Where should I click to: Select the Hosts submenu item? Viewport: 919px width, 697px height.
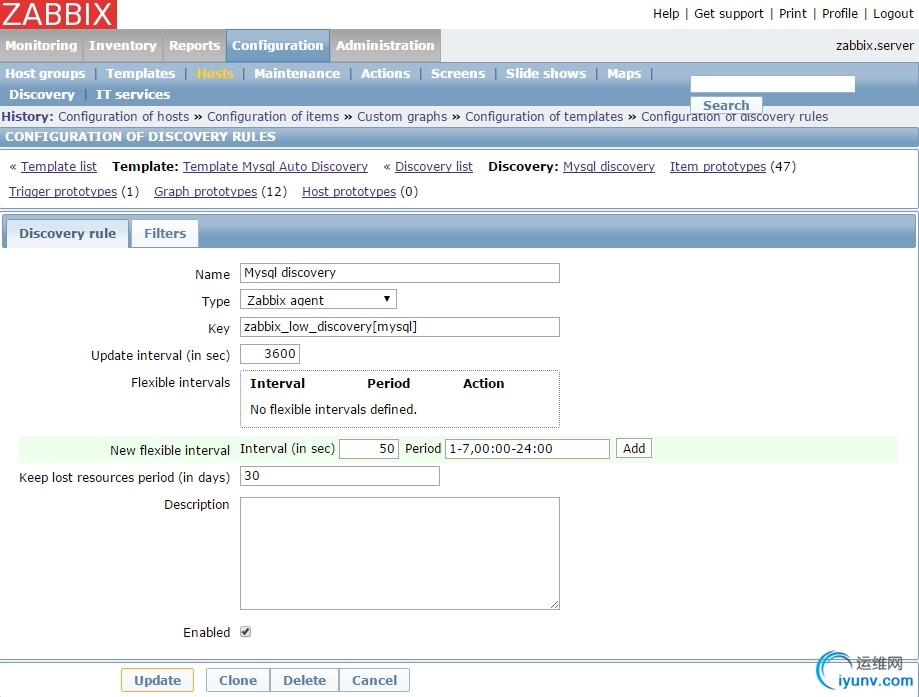click(x=215, y=73)
